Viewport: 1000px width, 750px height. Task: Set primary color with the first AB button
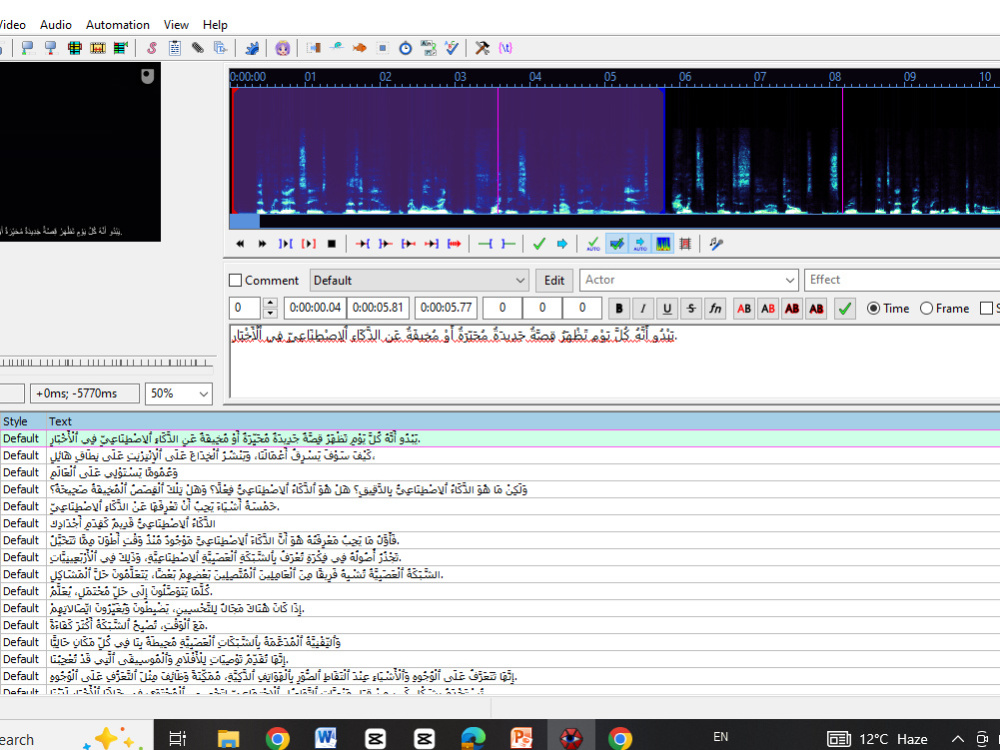(744, 309)
